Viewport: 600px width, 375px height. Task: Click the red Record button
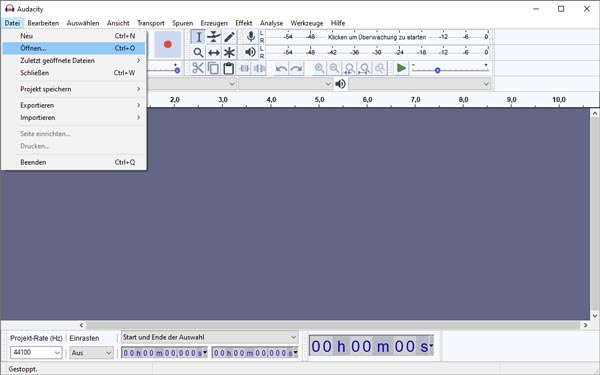pyautogui.click(x=168, y=44)
